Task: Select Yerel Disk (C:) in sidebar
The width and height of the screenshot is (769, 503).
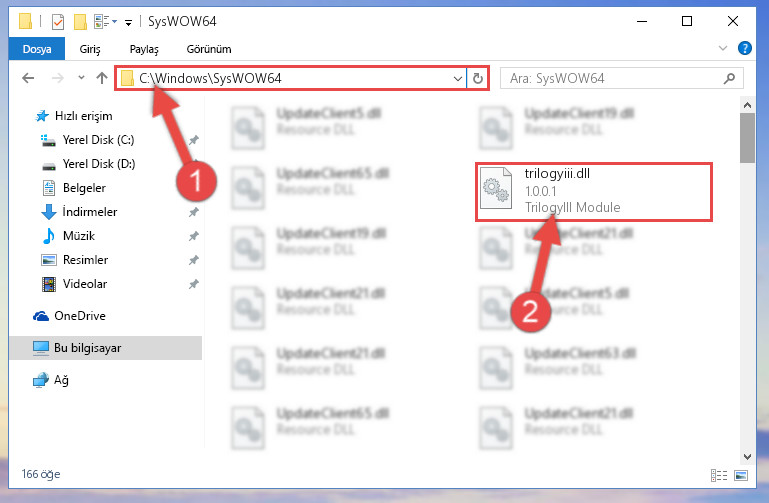Action: pos(99,140)
